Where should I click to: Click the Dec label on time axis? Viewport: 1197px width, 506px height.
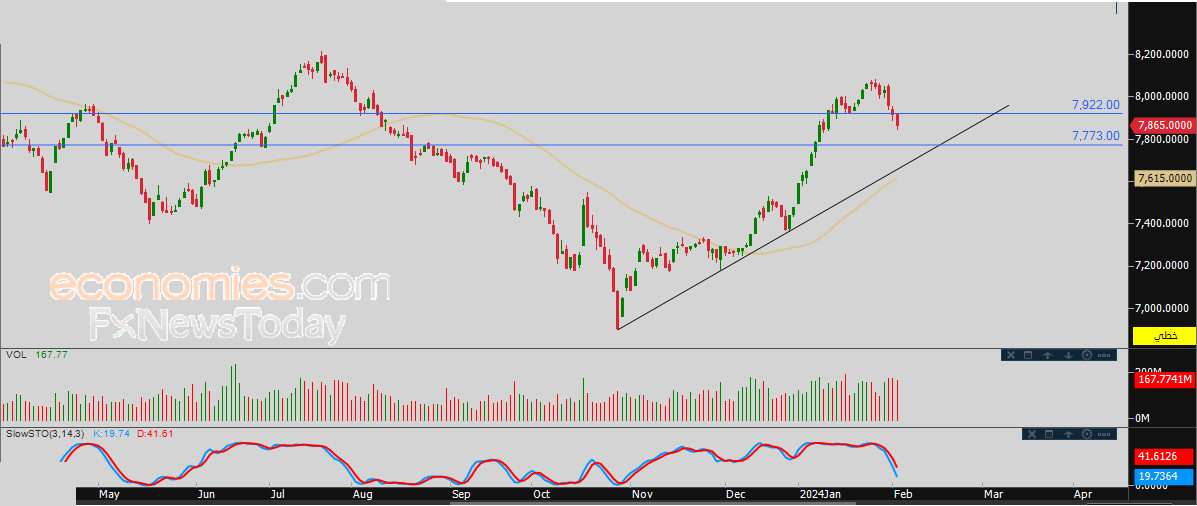point(734,495)
